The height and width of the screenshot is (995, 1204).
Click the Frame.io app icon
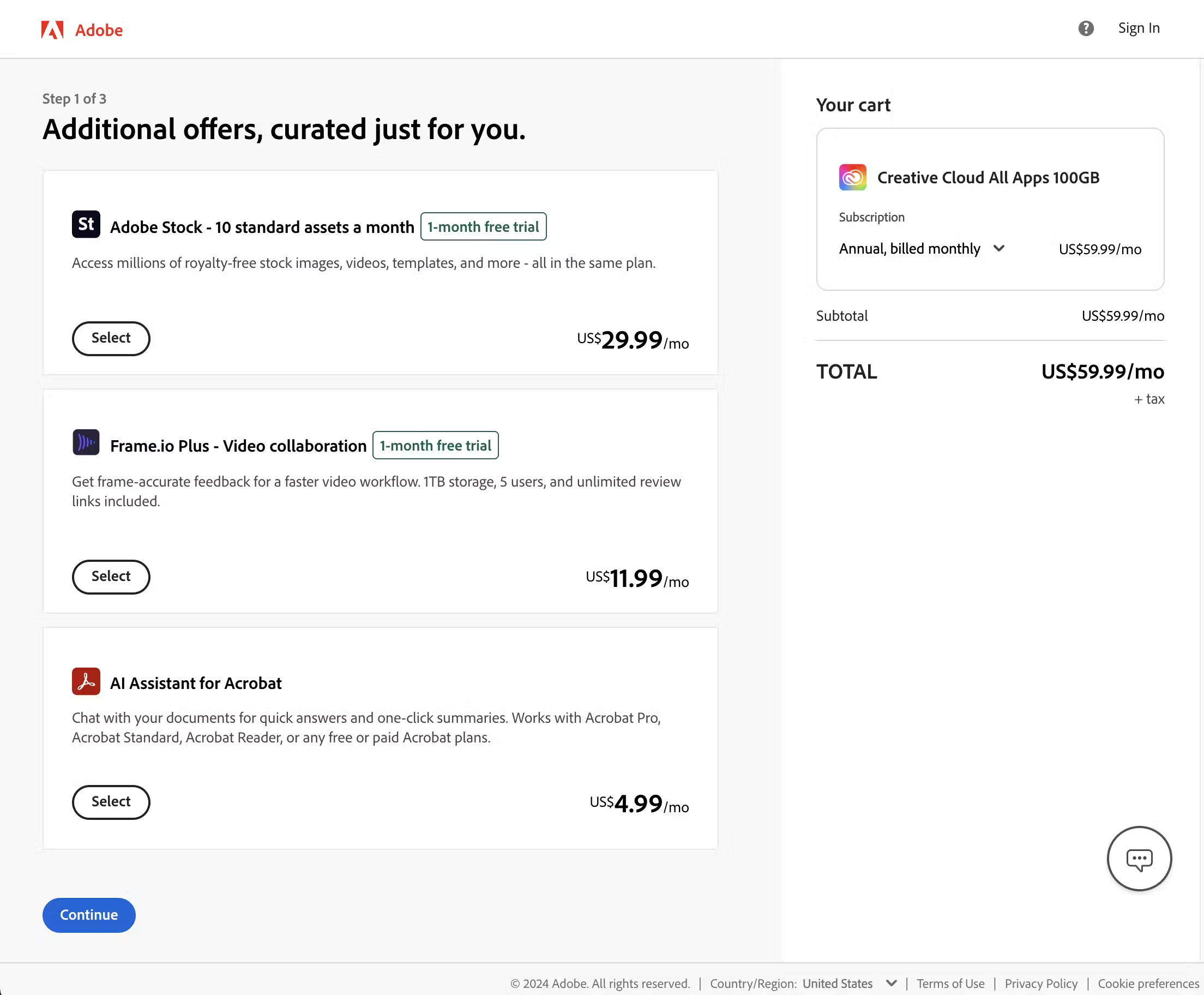point(86,442)
